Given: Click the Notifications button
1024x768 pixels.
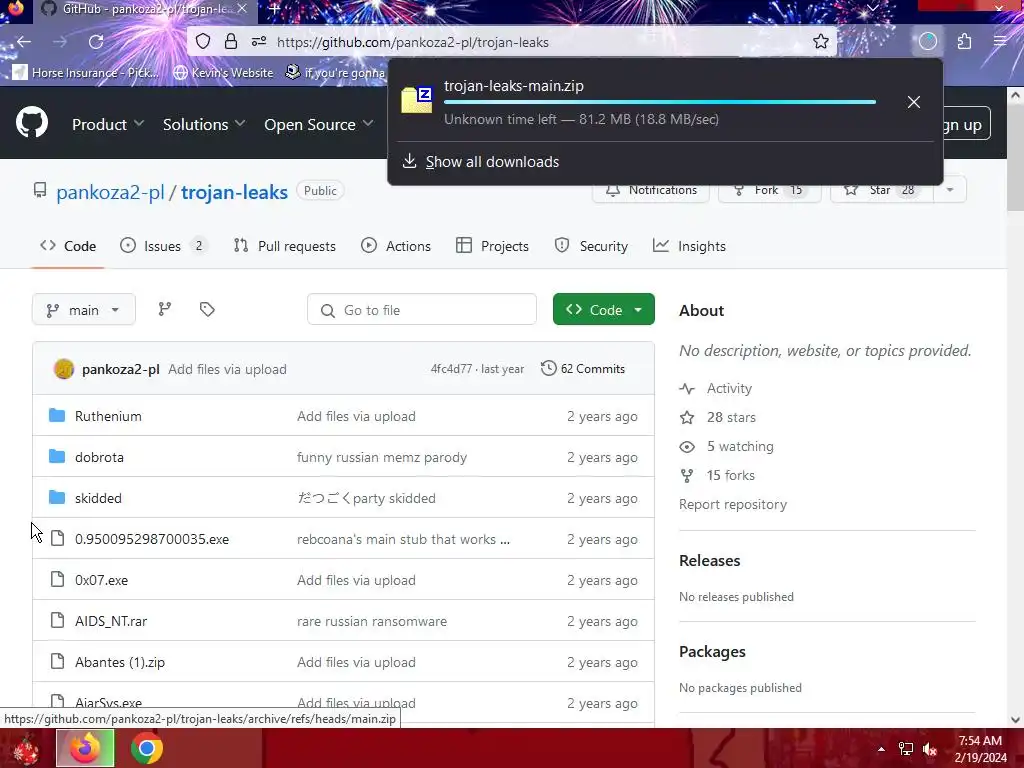Looking at the screenshot, I should tap(650, 190).
